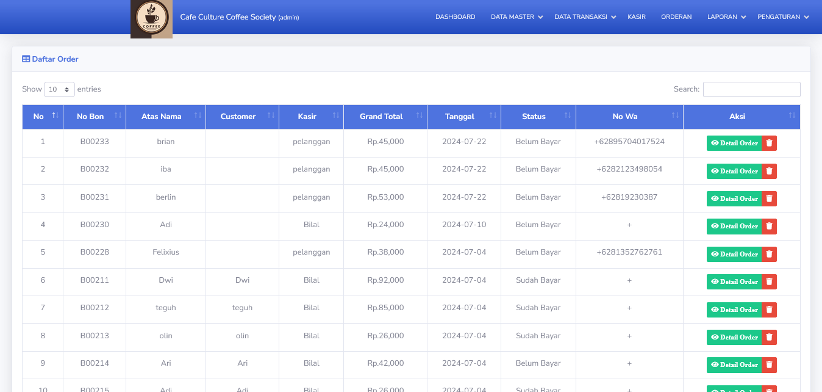Sort table by No column arrows
822x392 pixels.
tap(55, 115)
